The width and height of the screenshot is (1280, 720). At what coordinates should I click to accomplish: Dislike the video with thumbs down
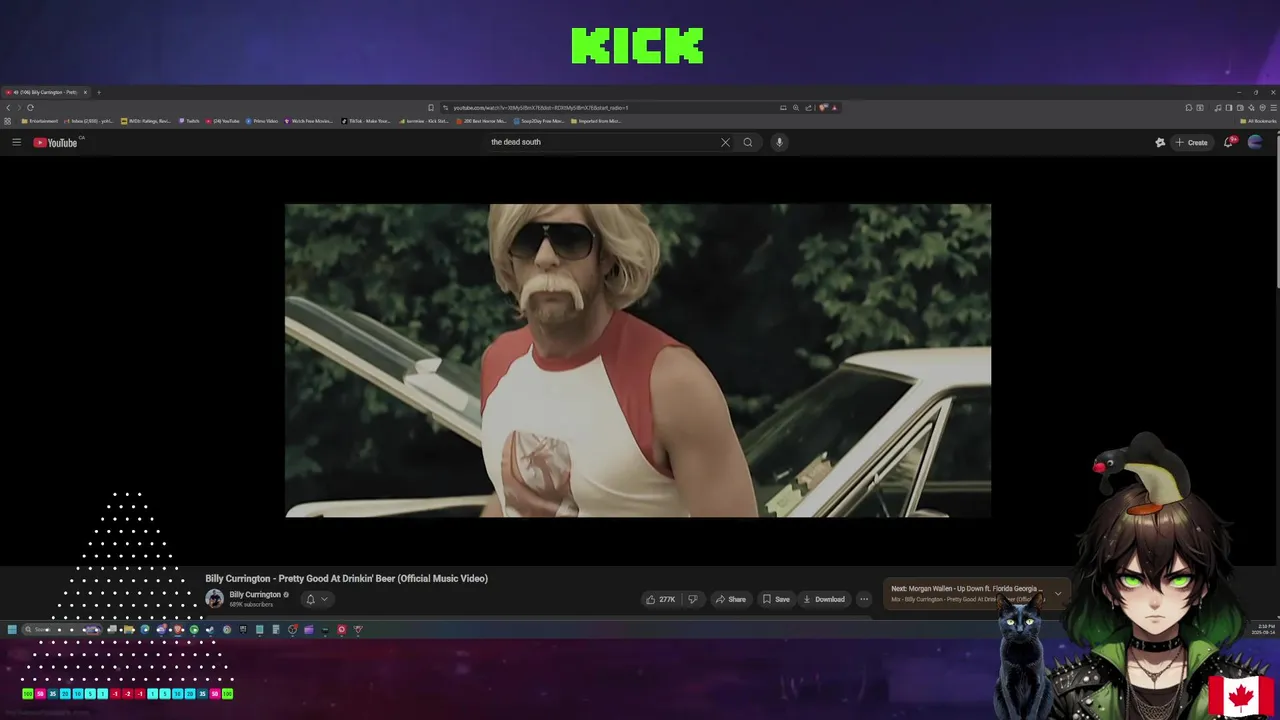coord(692,599)
